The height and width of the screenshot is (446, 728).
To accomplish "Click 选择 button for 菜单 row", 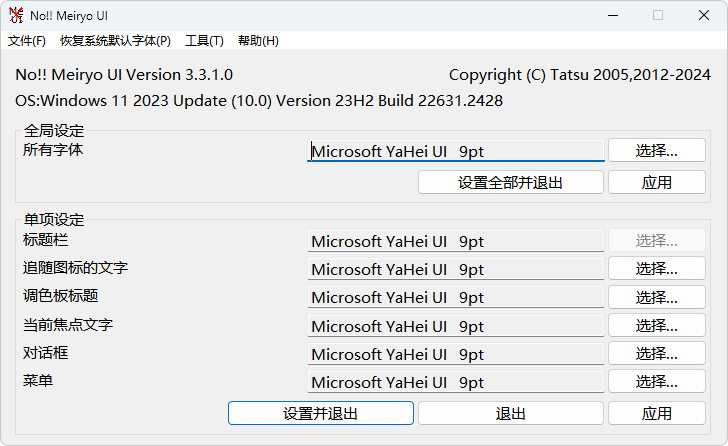I will [x=656, y=381].
